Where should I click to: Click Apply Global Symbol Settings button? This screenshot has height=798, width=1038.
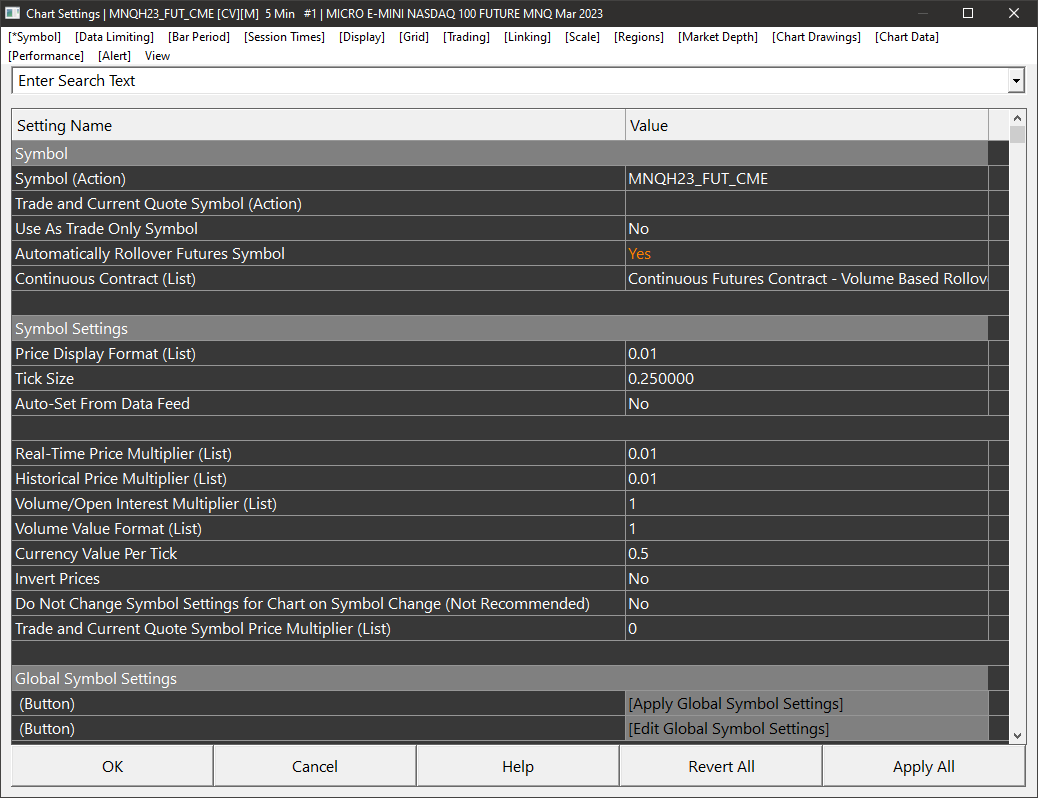click(x=735, y=704)
